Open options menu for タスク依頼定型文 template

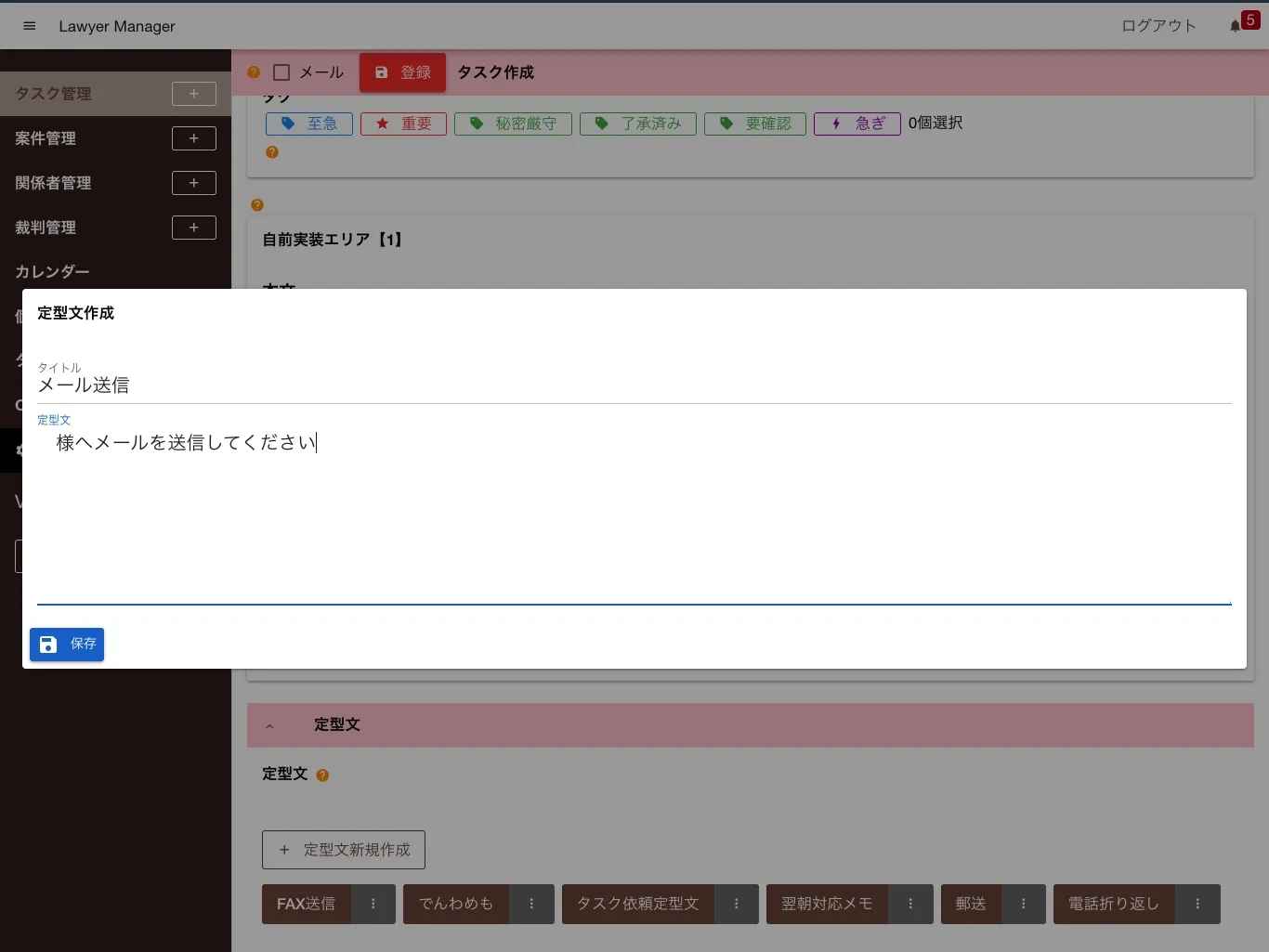tap(737, 904)
